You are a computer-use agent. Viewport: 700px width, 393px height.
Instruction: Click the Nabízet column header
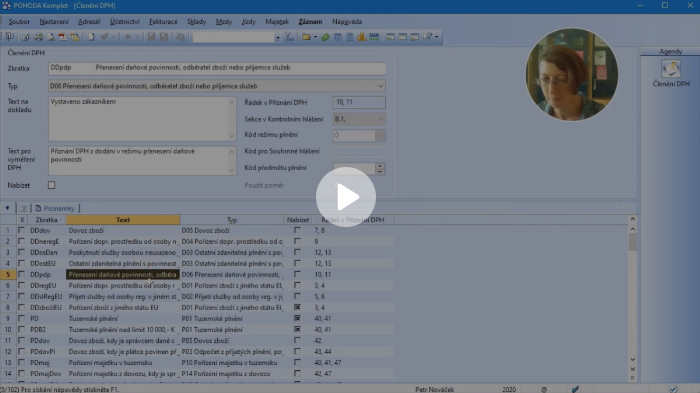coord(298,220)
